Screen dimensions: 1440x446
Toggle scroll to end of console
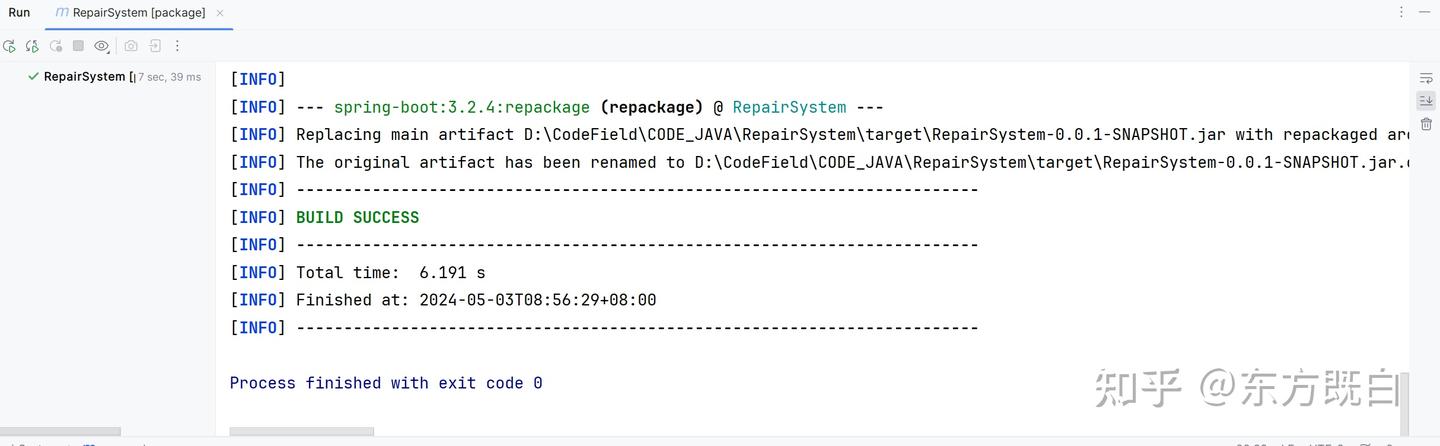click(1426, 101)
